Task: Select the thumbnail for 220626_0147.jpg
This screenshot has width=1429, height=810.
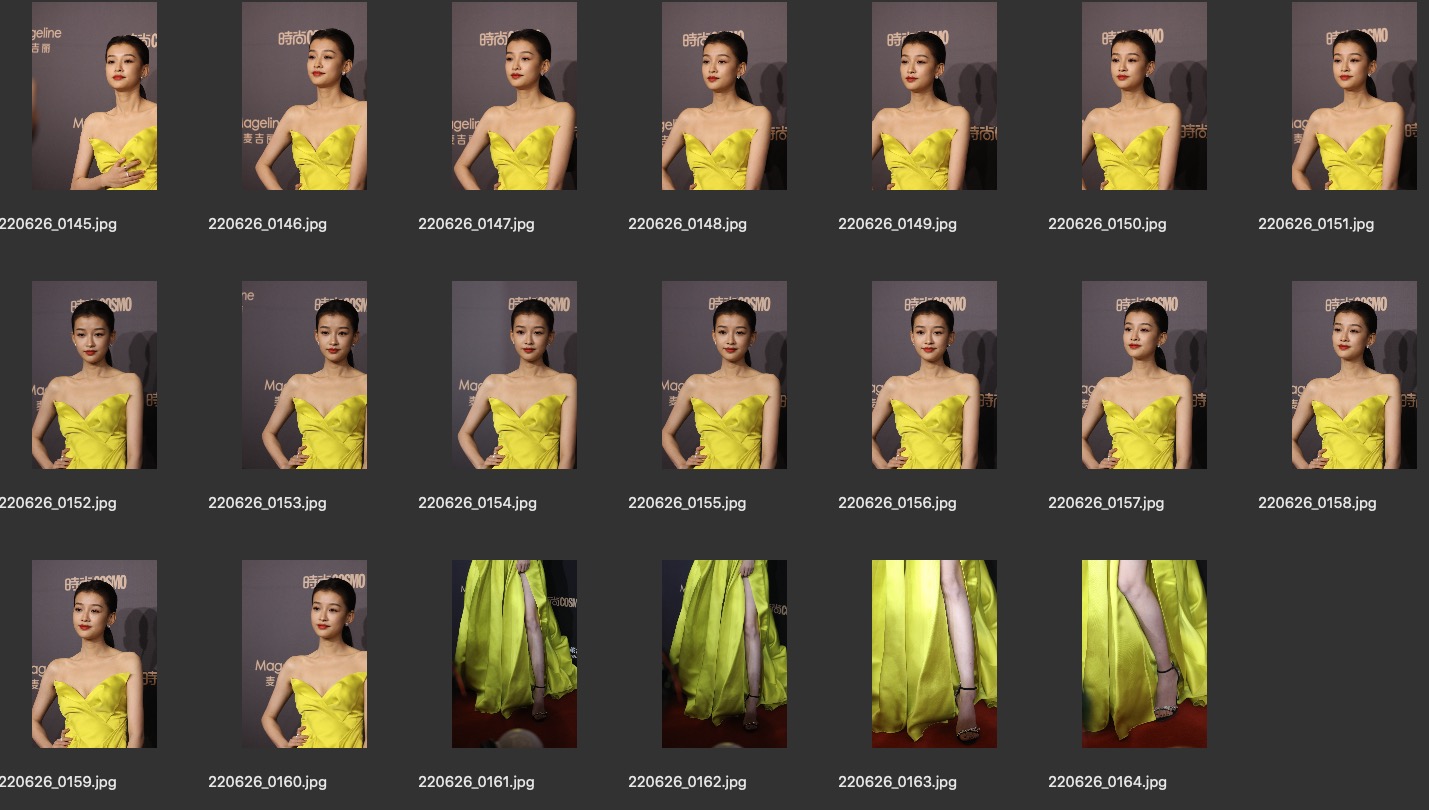Action: [514, 96]
